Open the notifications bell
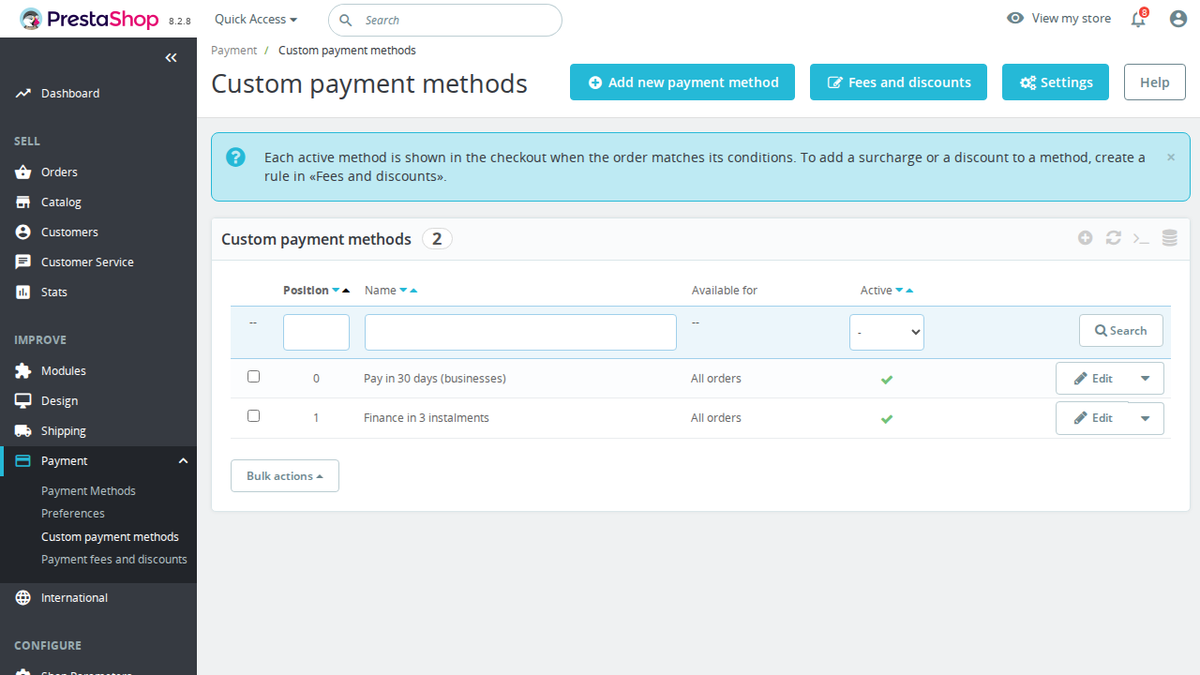Screen dimensions: 1200x675 click(1138, 19)
